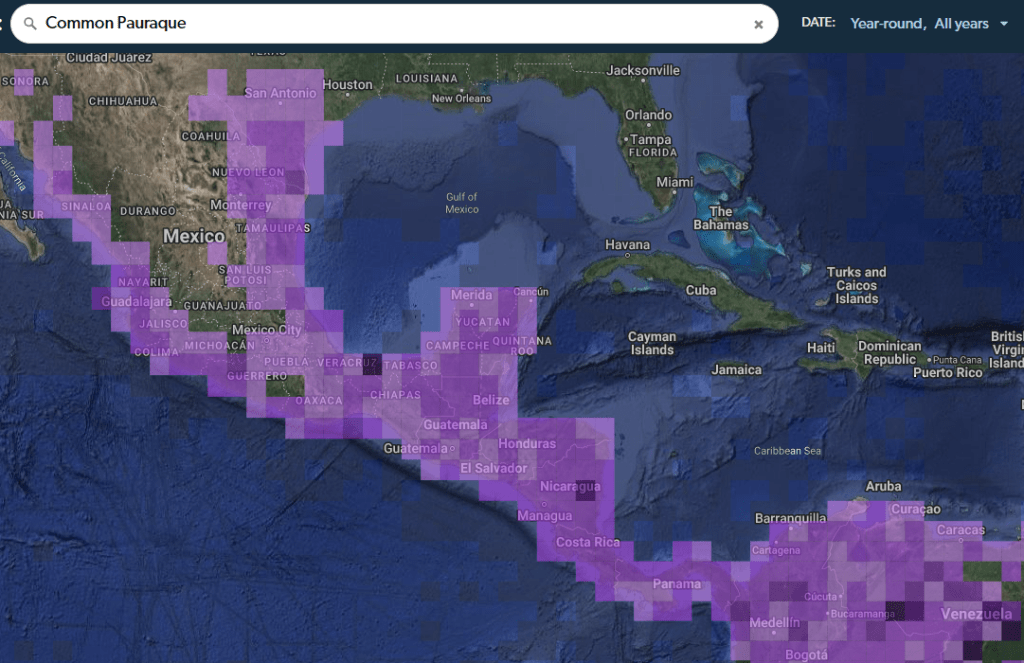Click the dark purple cell near Veracruz
The height and width of the screenshot is (663, 1024).
[x=371, y=364]
